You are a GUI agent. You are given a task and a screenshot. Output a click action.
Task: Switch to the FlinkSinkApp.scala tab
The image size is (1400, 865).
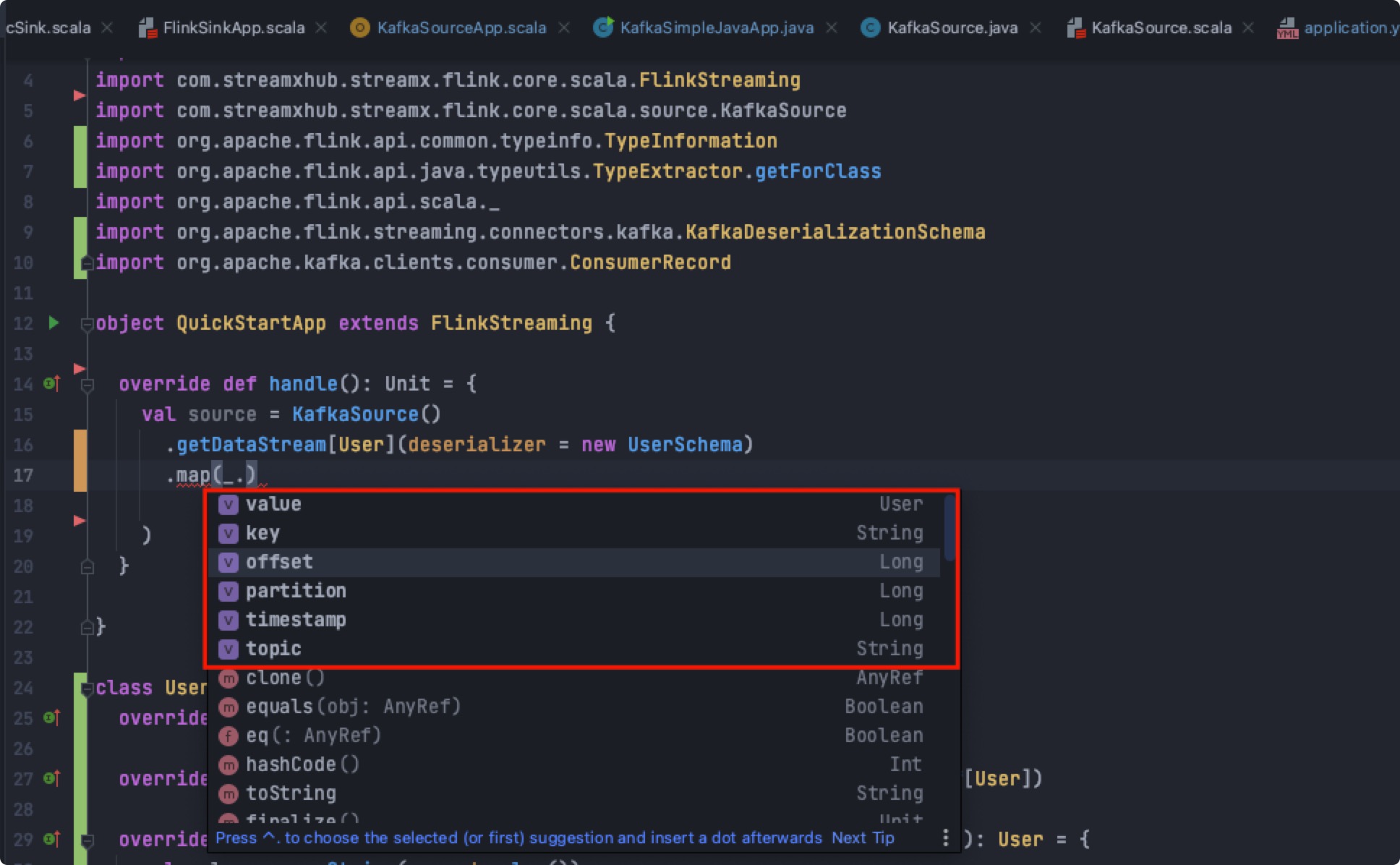(x=233, y=27)
